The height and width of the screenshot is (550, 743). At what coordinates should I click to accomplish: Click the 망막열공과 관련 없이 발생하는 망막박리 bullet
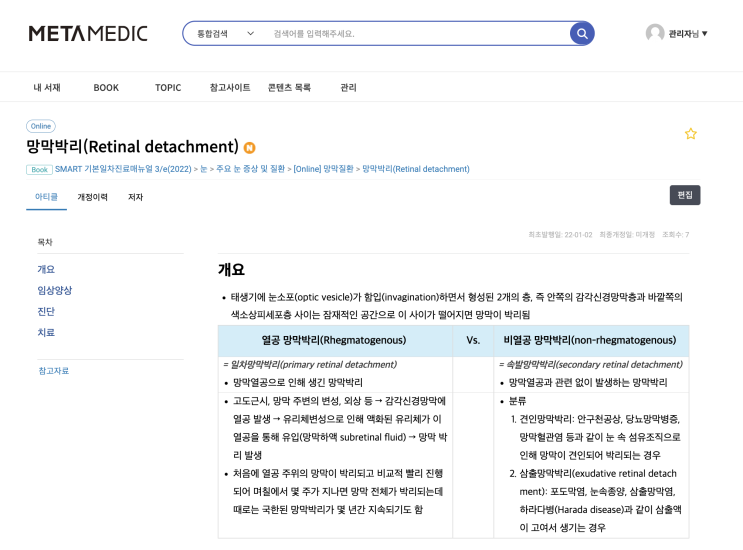(588, 382)
